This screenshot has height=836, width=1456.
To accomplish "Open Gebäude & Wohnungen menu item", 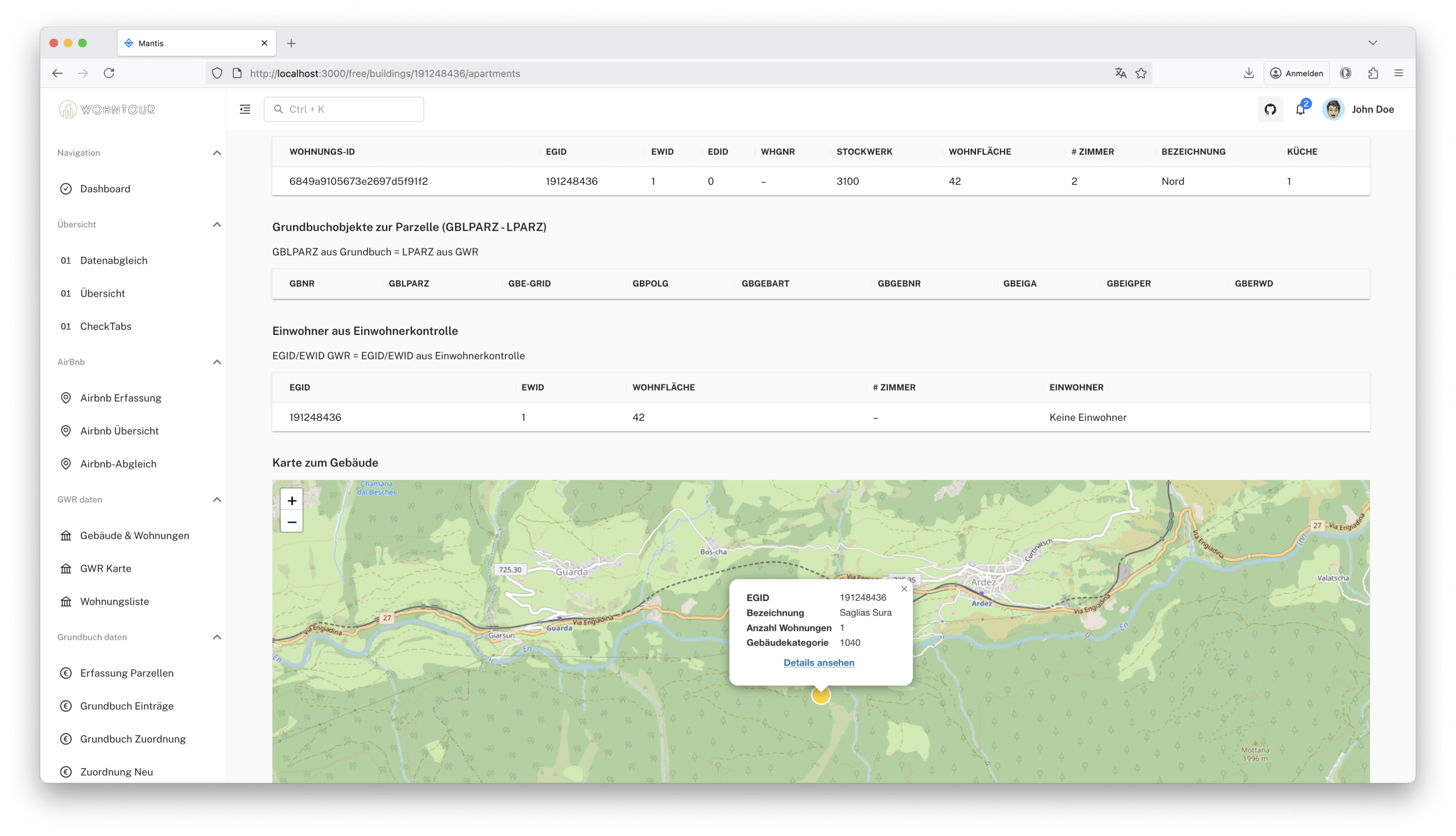I will pyautogui.click(x=134, y=535).
